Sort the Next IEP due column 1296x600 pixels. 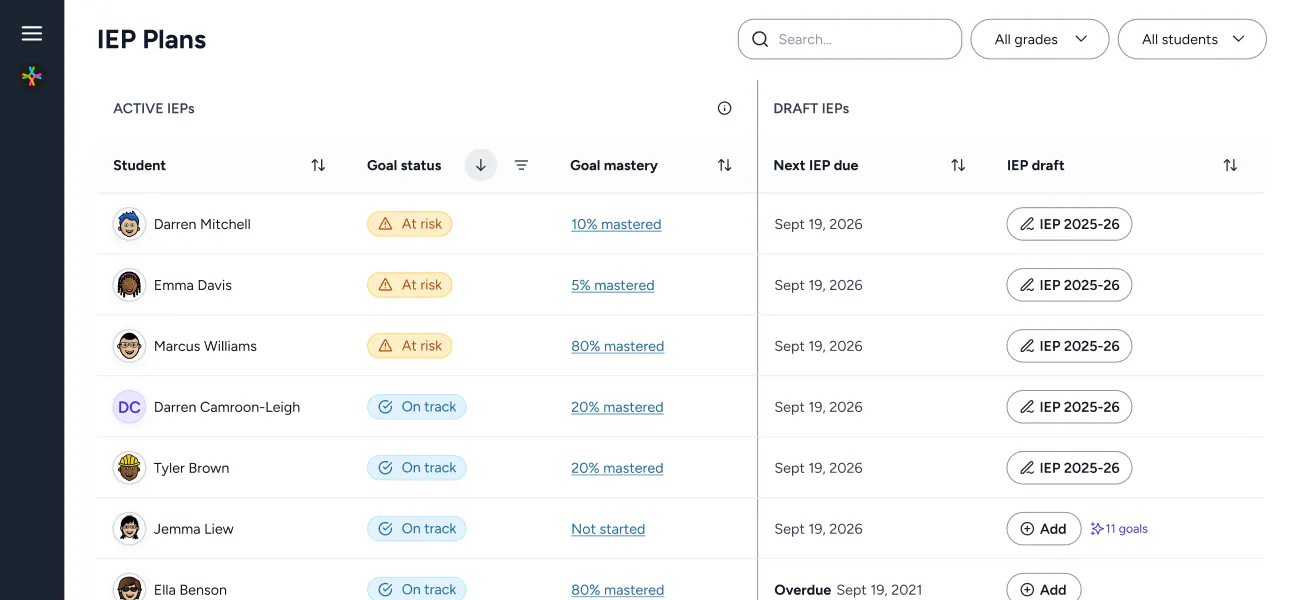point(958,165)
